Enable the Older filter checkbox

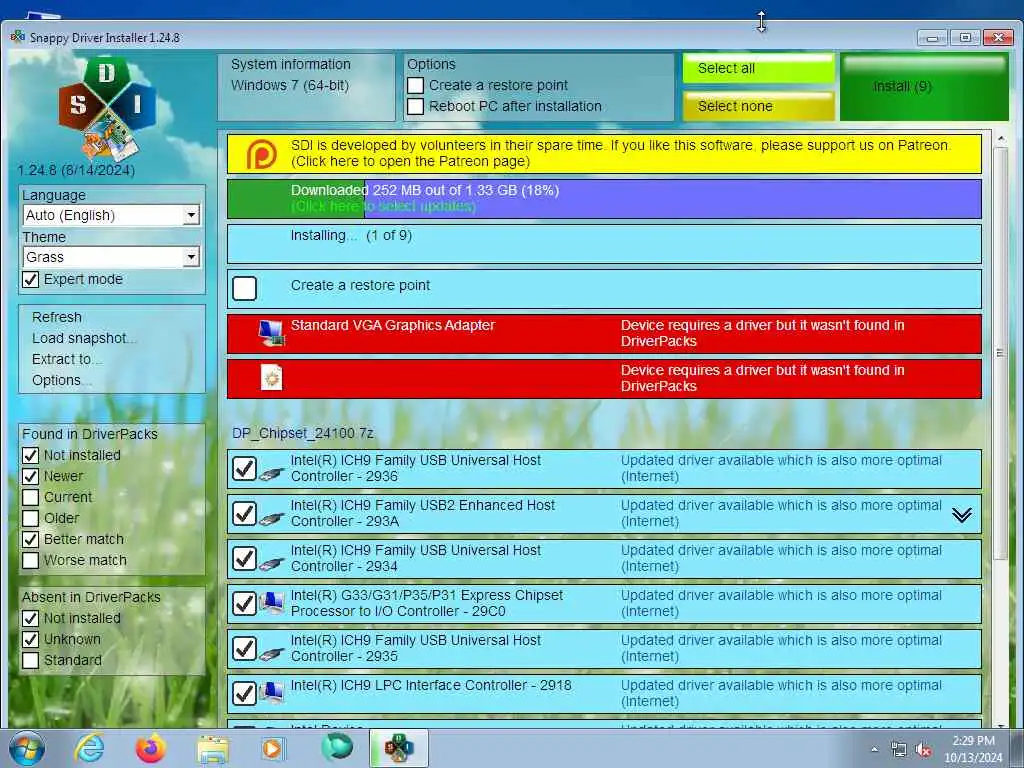[x=31, y=519]
